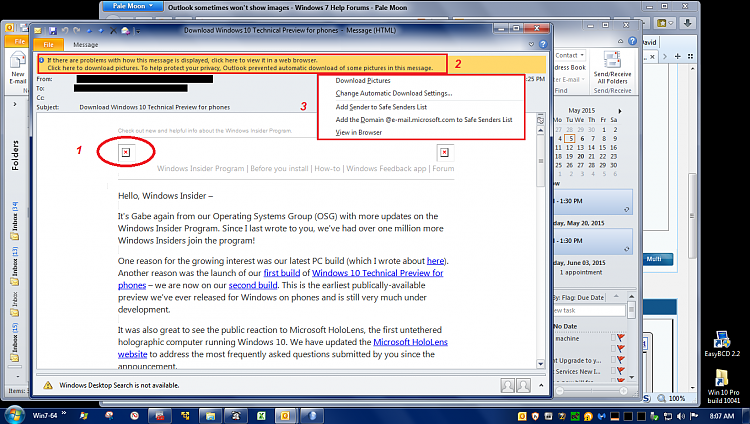Click Outlook zoom slider plus end
Screen dimensions: 750x424
click(624, 391)
